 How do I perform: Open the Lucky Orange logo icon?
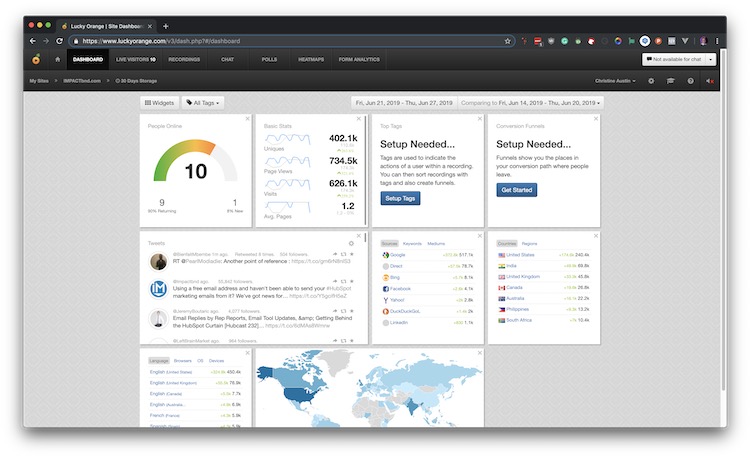click(x=36, y=59)
